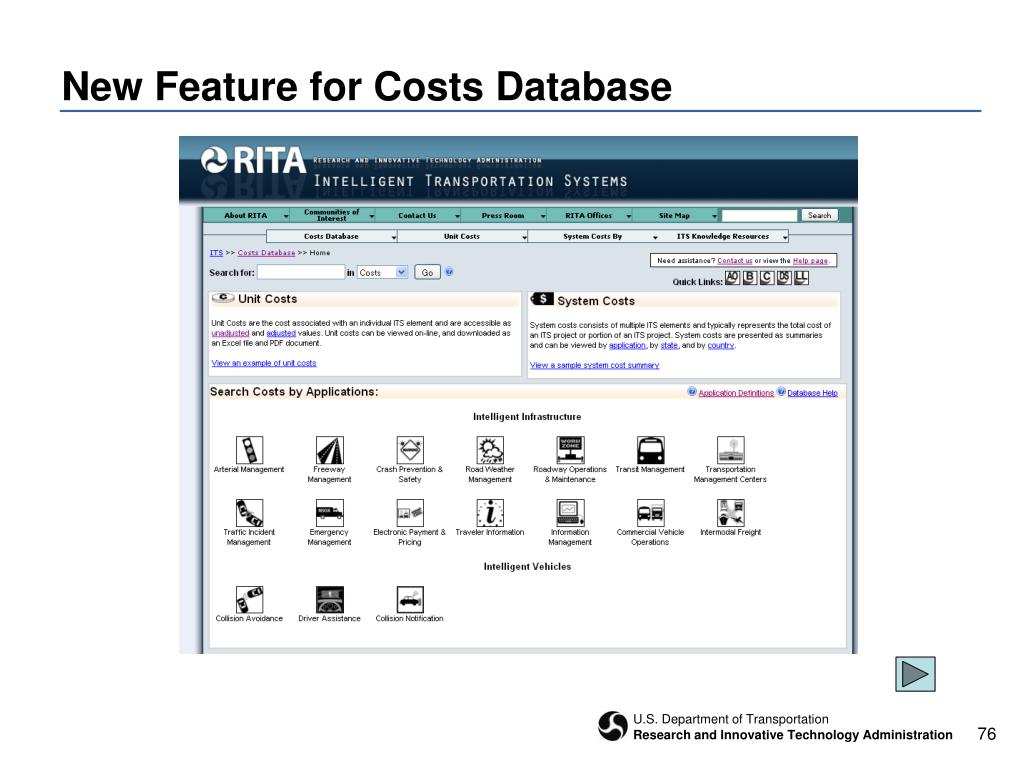This screenshot has width=1024, height=768.
Task: Click the RITA logo in header
Action: point(253,161)
